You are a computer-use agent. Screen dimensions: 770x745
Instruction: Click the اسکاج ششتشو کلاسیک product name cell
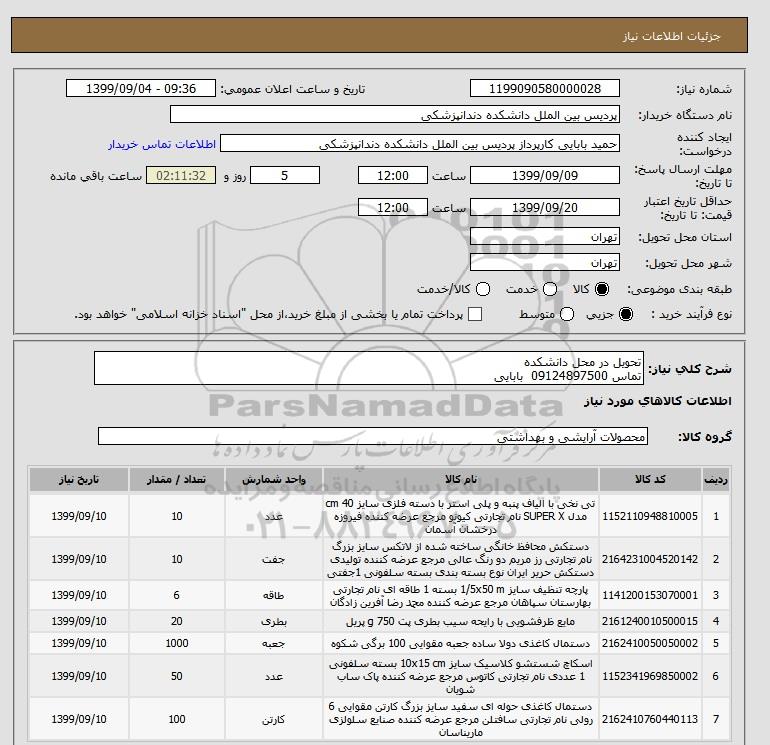(x=461, y=676)
